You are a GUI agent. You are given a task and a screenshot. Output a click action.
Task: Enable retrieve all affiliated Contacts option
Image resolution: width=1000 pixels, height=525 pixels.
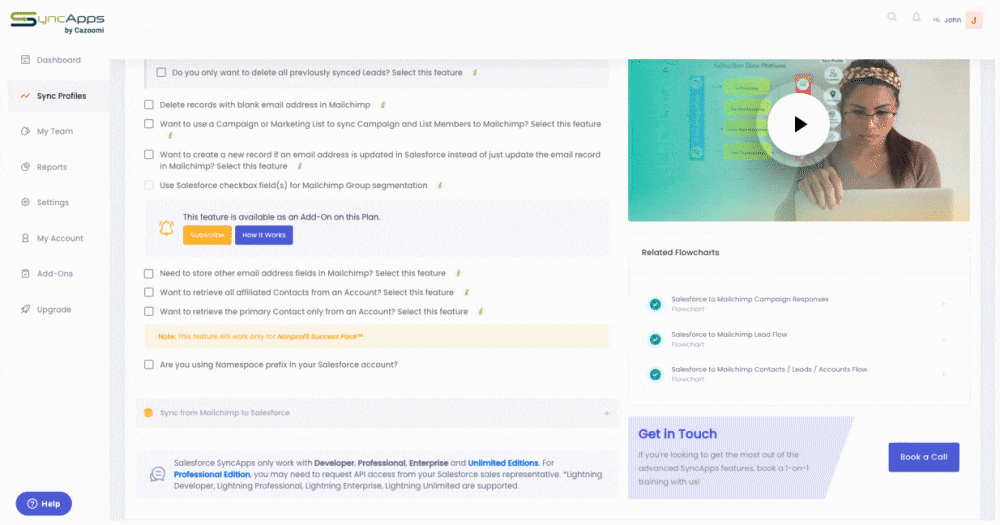[149, 292]
